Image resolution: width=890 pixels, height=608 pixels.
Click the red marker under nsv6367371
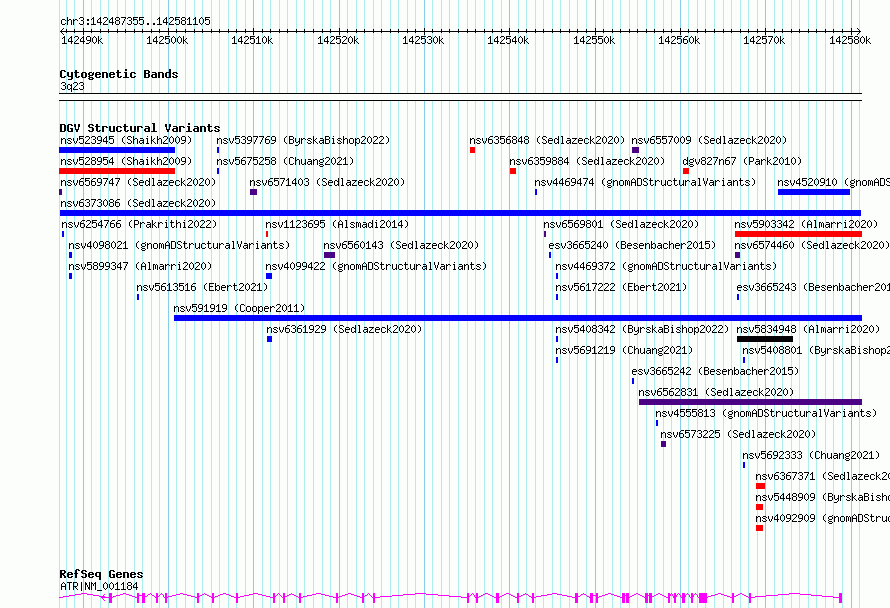click(x=761, y=487)
